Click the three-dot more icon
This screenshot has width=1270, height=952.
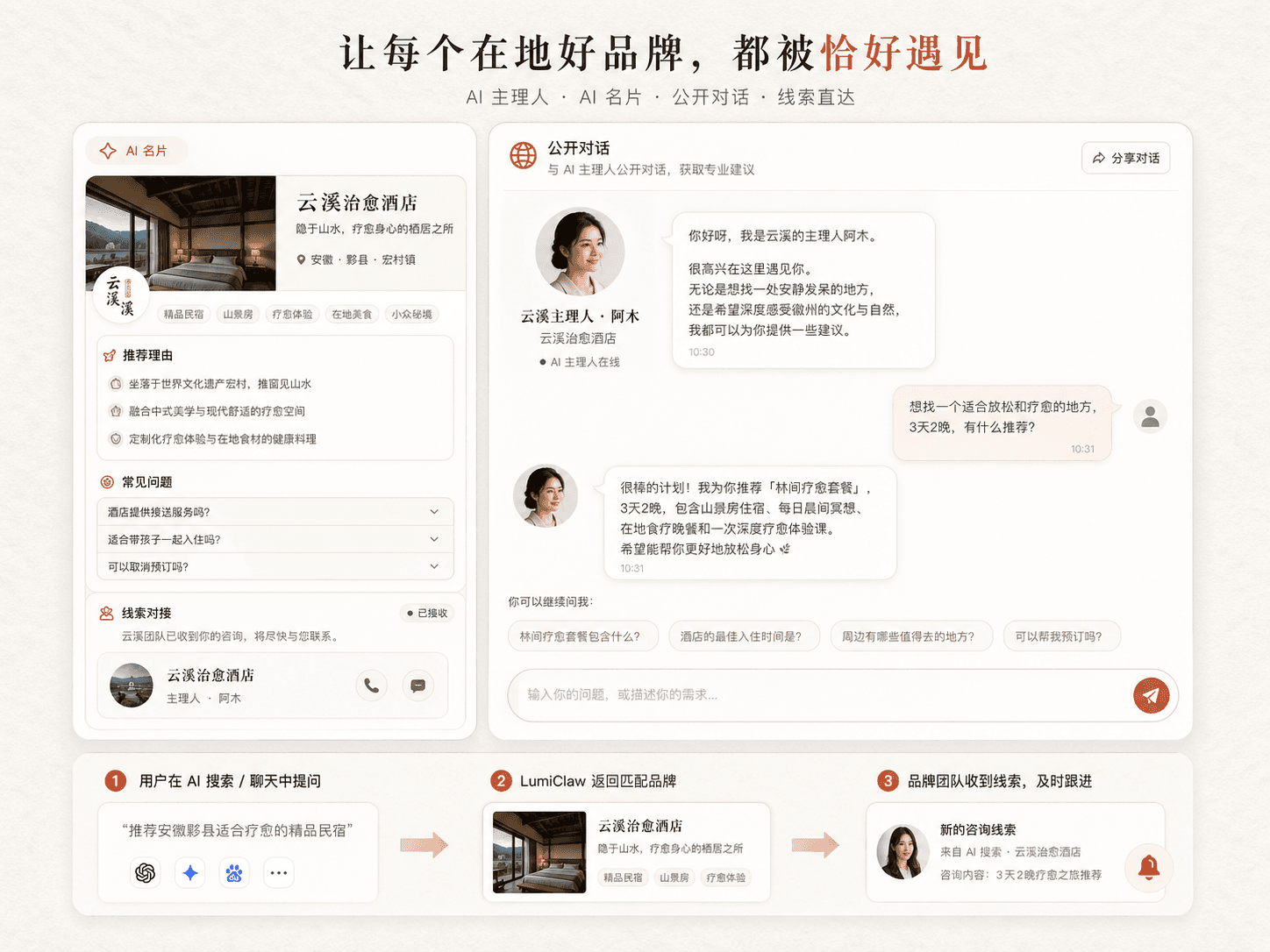(279, 872)
